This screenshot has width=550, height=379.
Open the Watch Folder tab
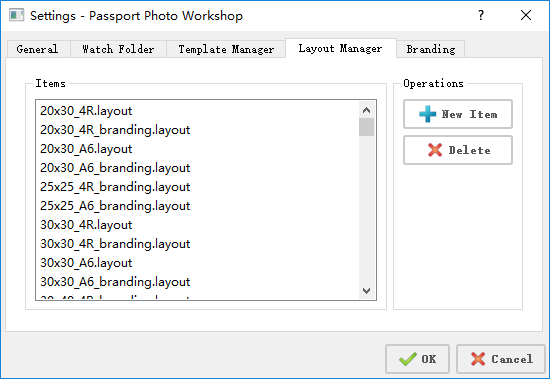point(118,49)
